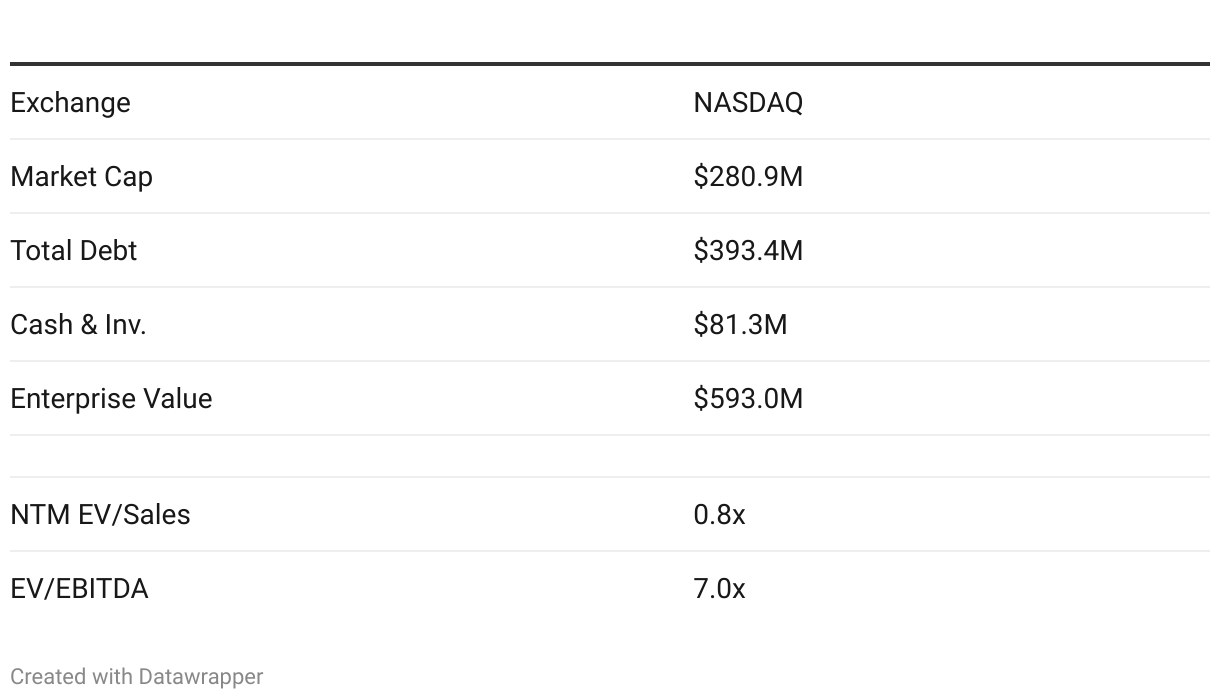Select the NASDAQ exchange value

(x=748, y=103)
